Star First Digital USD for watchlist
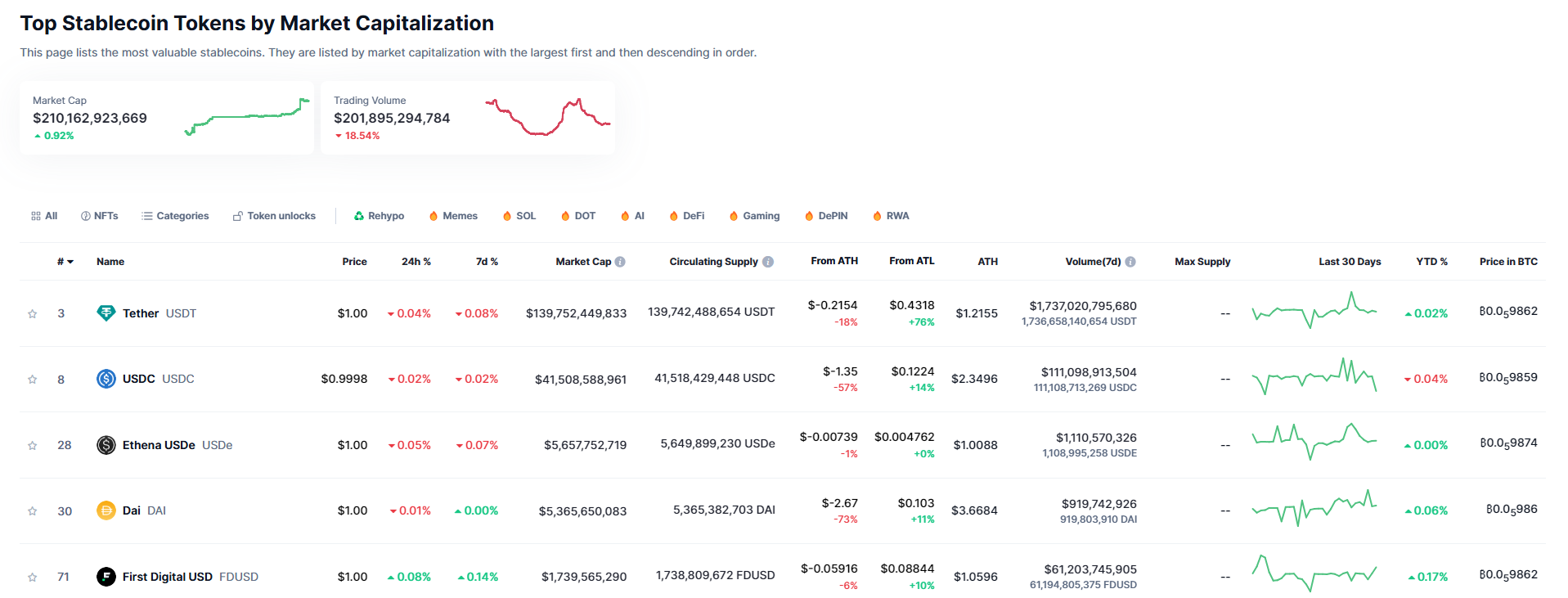 33,578
